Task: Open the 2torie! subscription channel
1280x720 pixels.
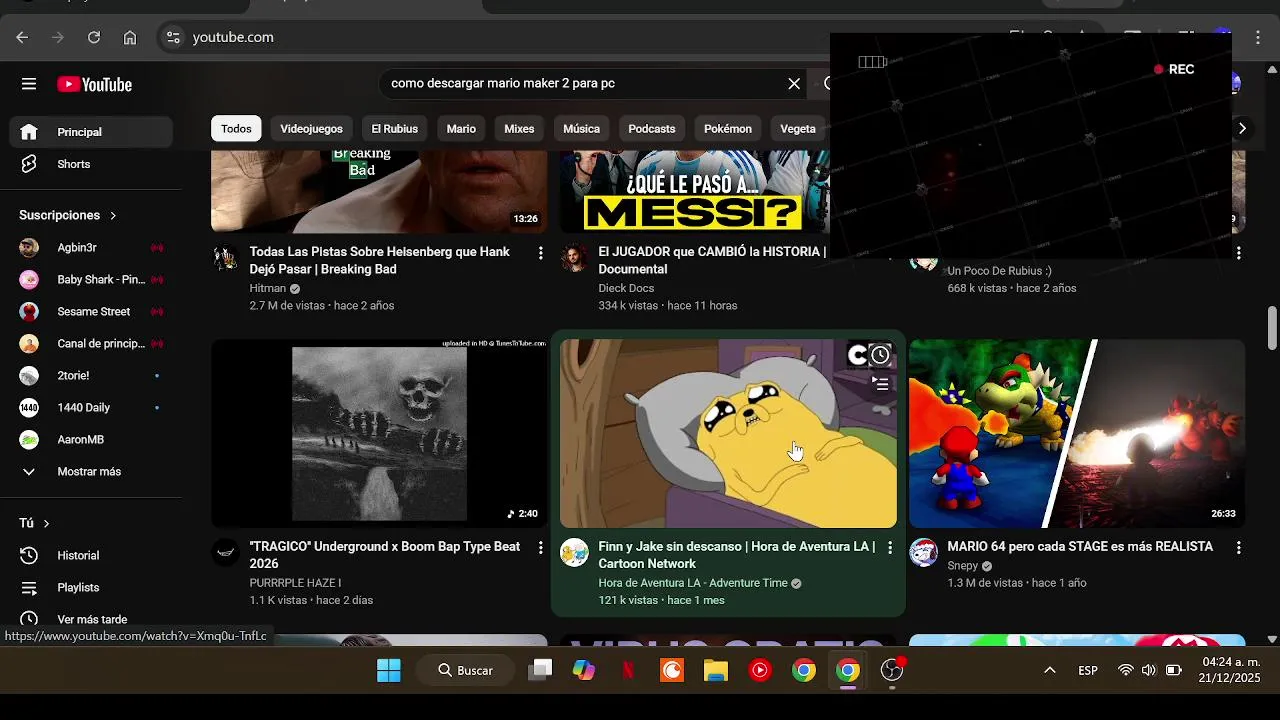Action: [91, 375]
